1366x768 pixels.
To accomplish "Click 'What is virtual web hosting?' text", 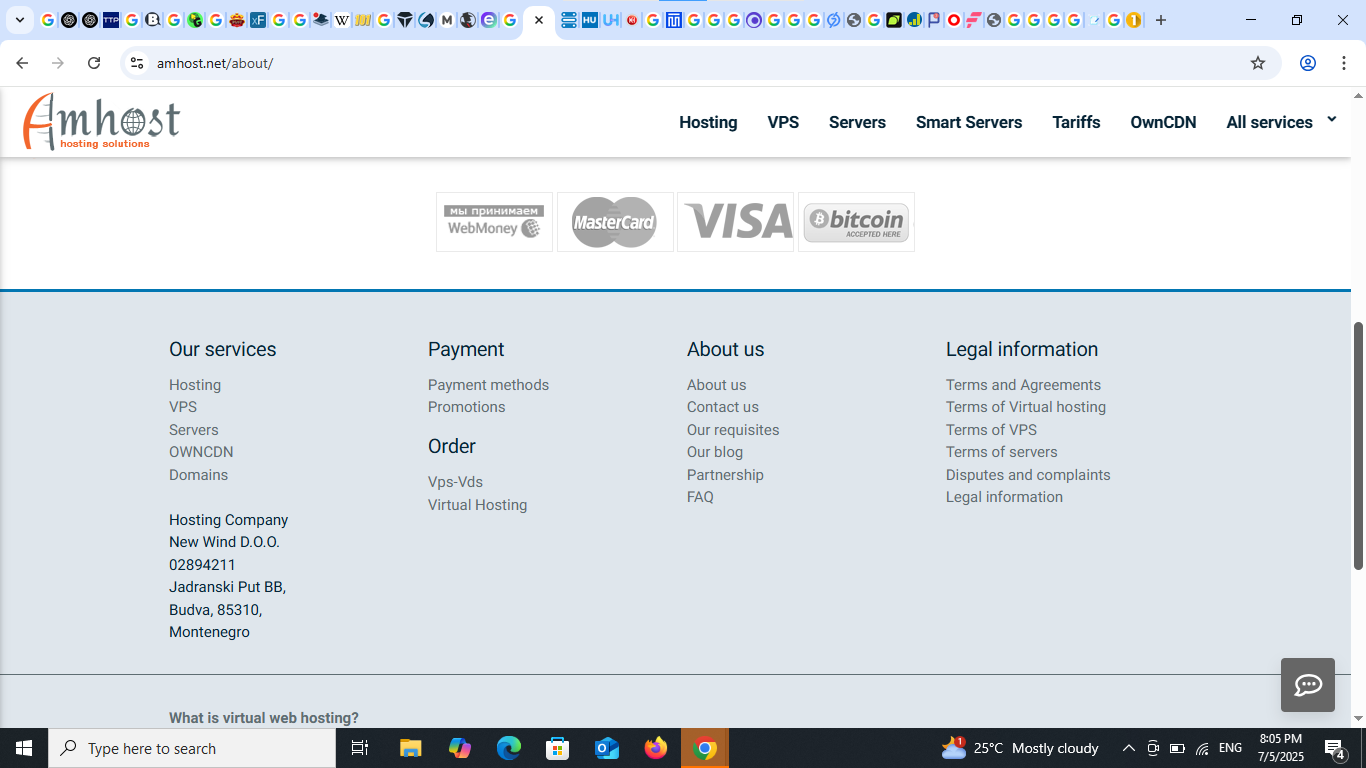I will coord(264,718).
